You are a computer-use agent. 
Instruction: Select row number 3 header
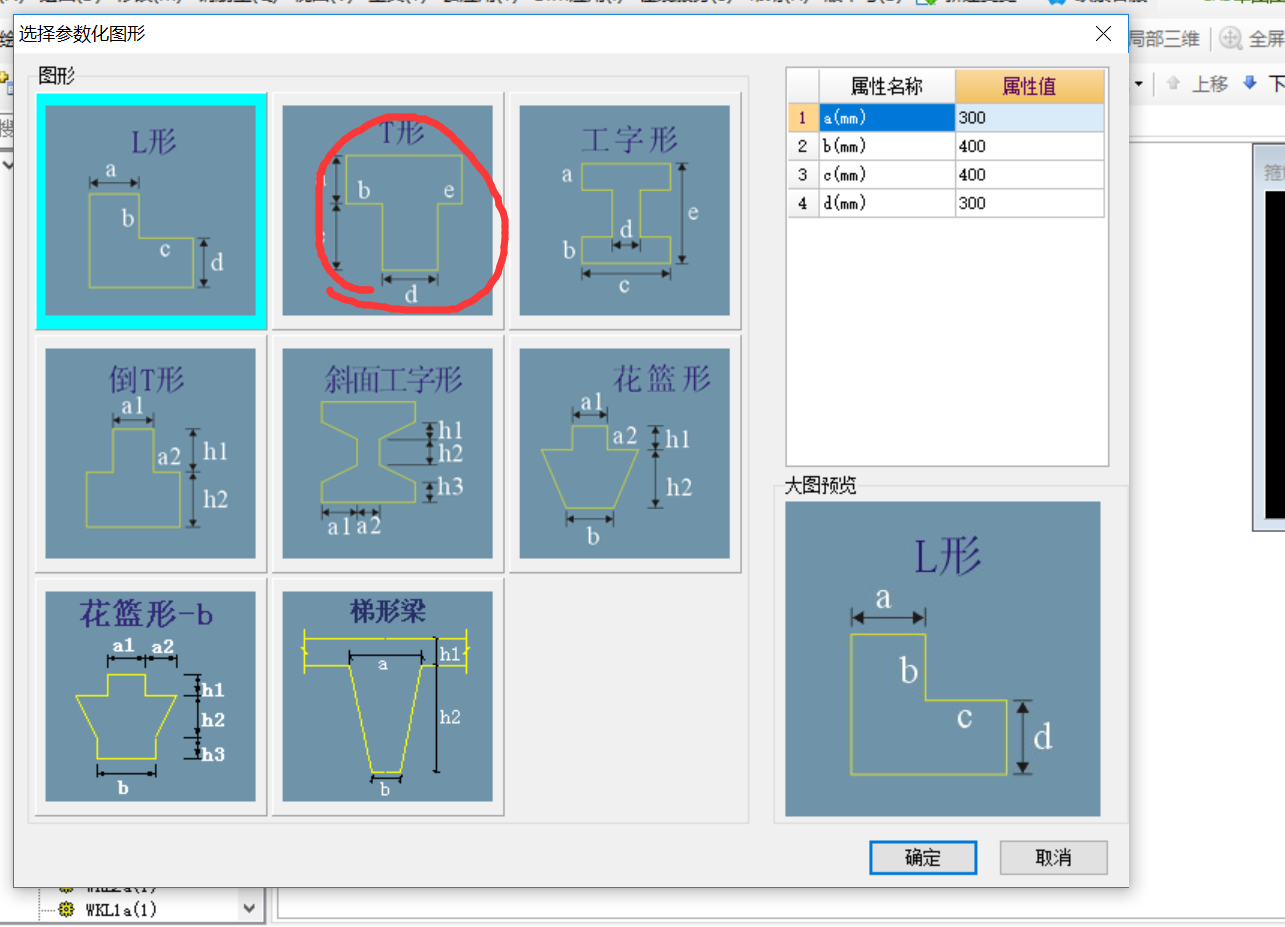[x=803, y=175]
